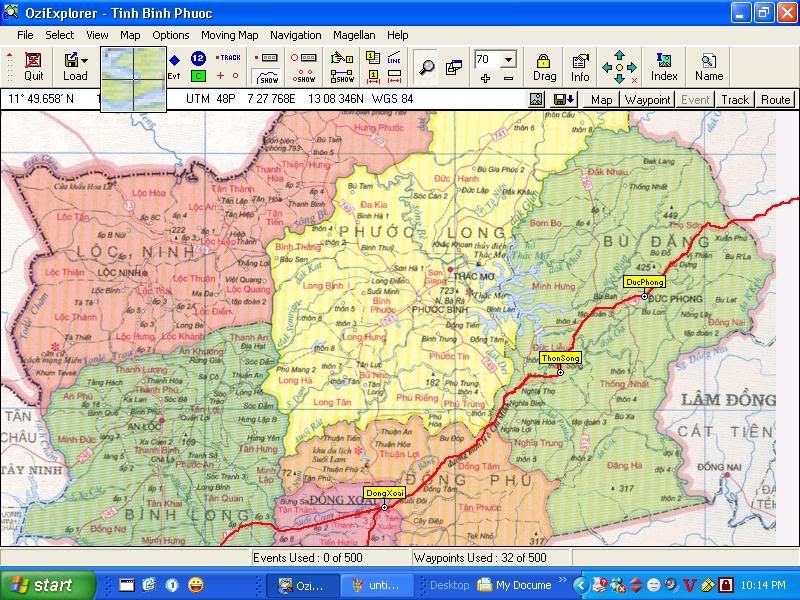Image resolution: width=800 pixels, height=600 pixels.
Task: Select the magnifying glass zoom tool
Action: tap(426, 67)
